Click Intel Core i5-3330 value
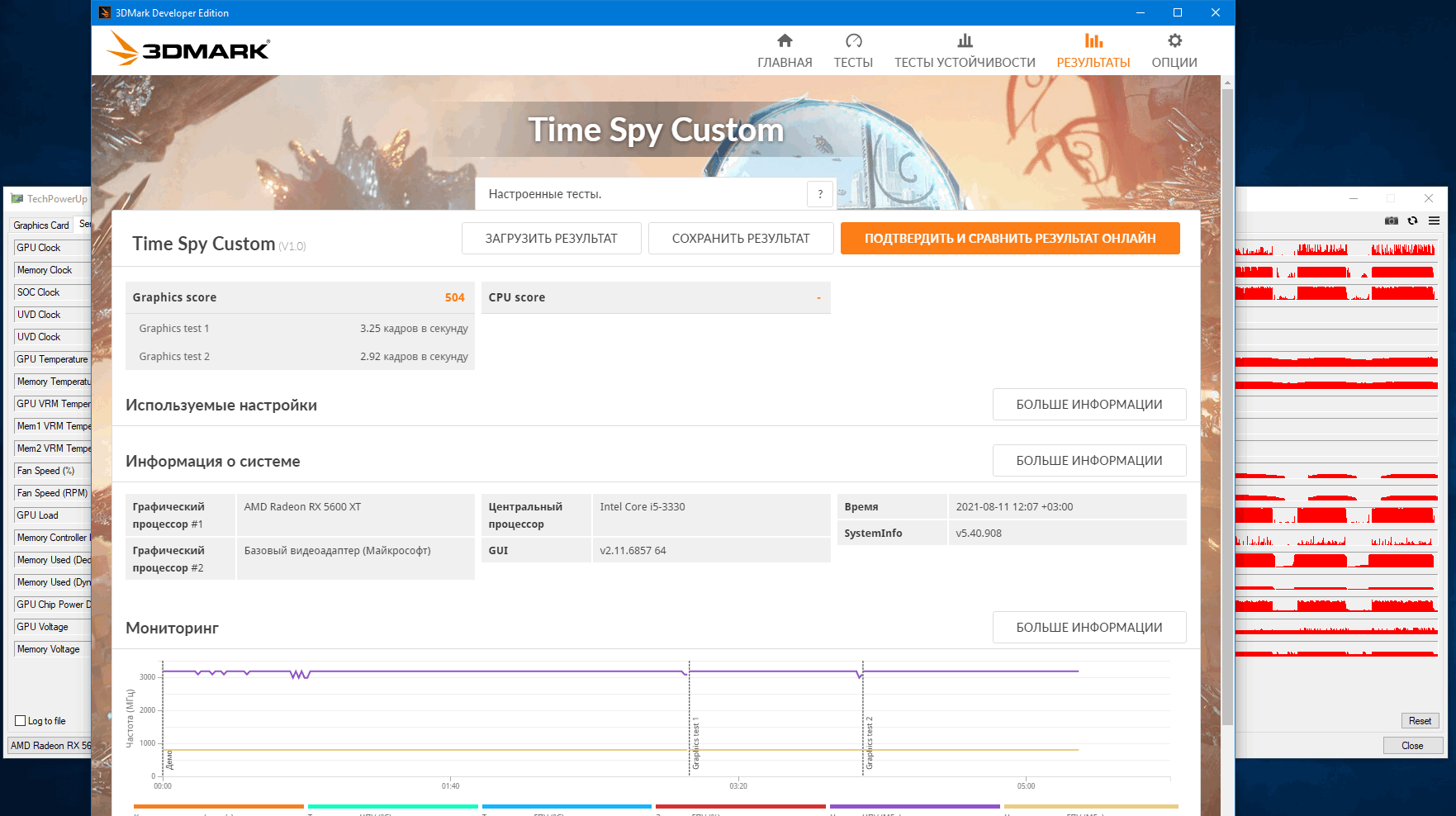 (x=643, y=507)
